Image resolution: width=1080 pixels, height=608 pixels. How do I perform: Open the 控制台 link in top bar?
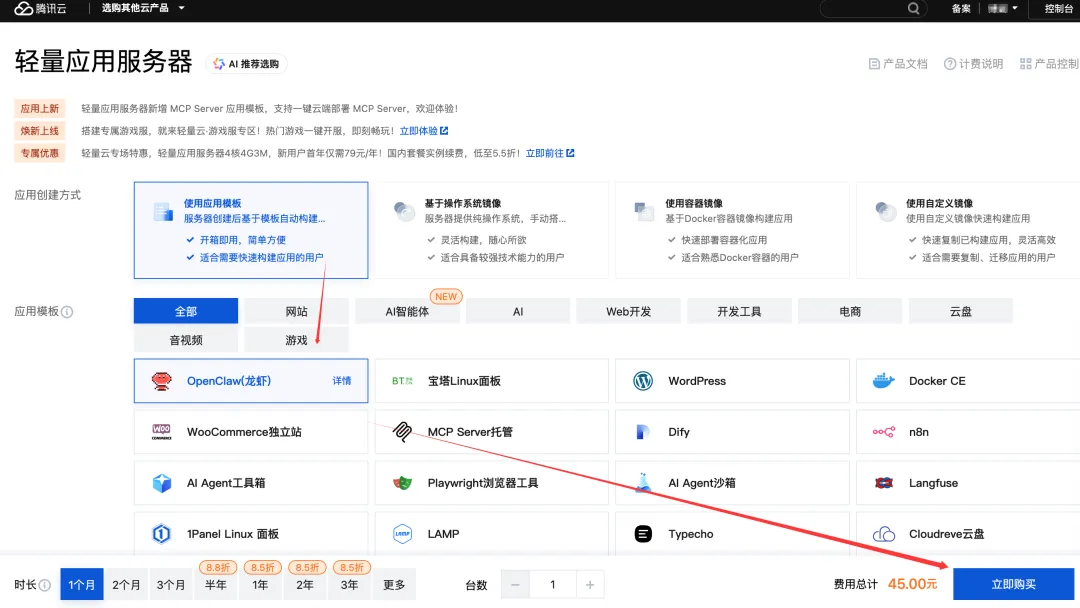(x=1059, y=8)
